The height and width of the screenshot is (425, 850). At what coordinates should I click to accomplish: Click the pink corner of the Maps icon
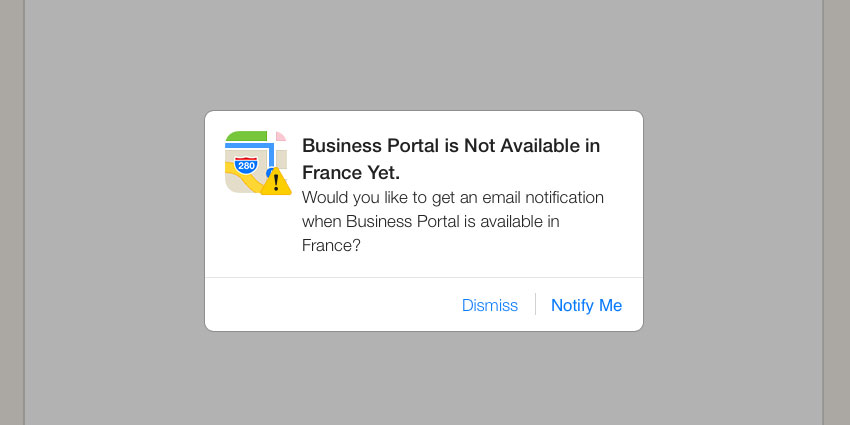(280, 136)
